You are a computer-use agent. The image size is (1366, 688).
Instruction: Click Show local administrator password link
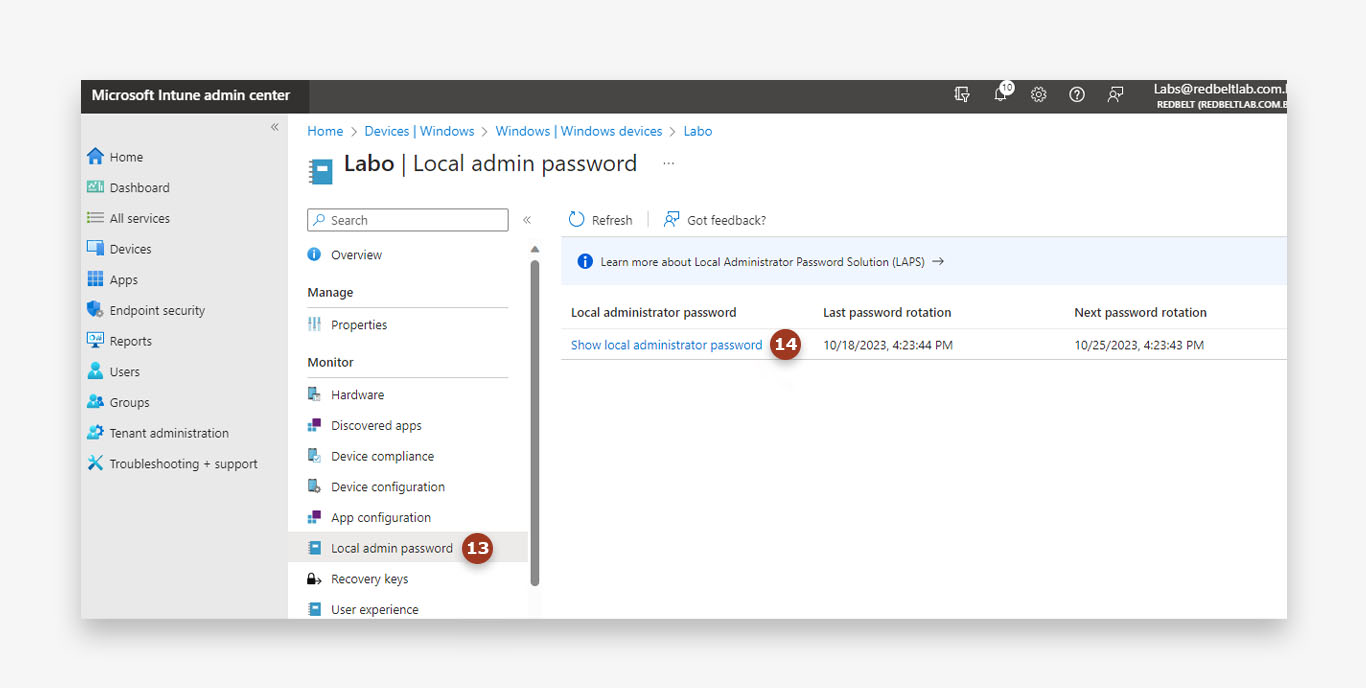[x=666, y=345]
